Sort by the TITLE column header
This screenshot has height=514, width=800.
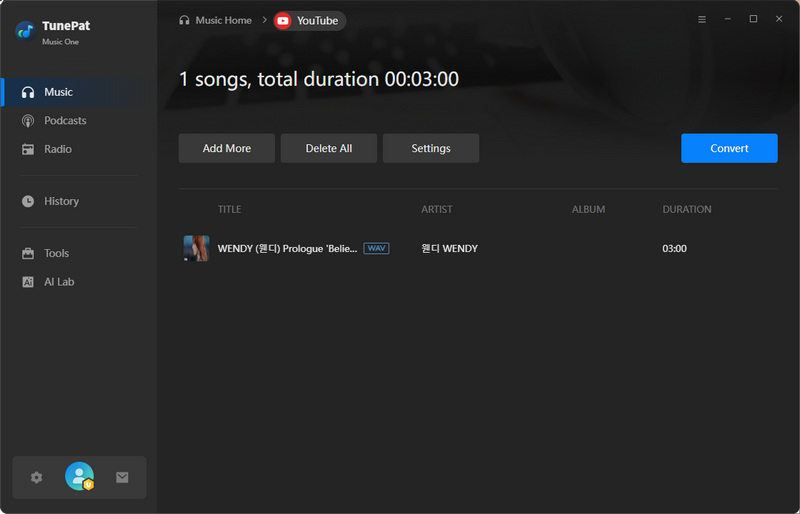click(229, 209)
